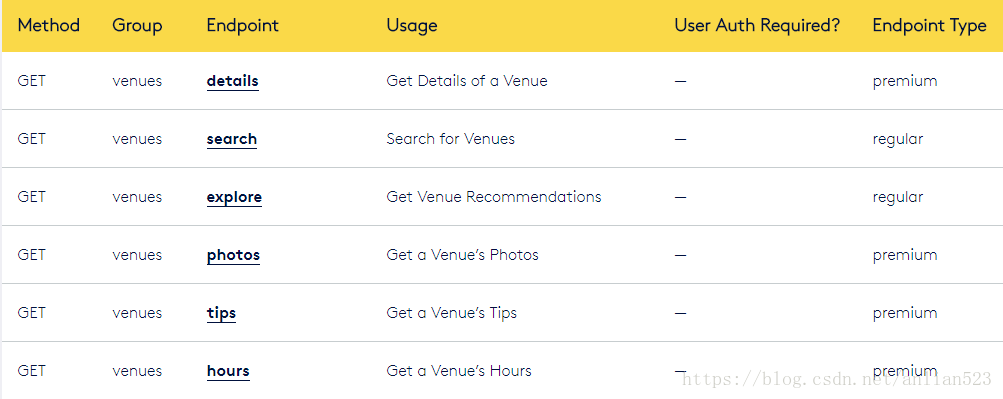Select the 'Search for Venues' usage text
Viewport: 1003px width, 399px height.
[450, 139]
